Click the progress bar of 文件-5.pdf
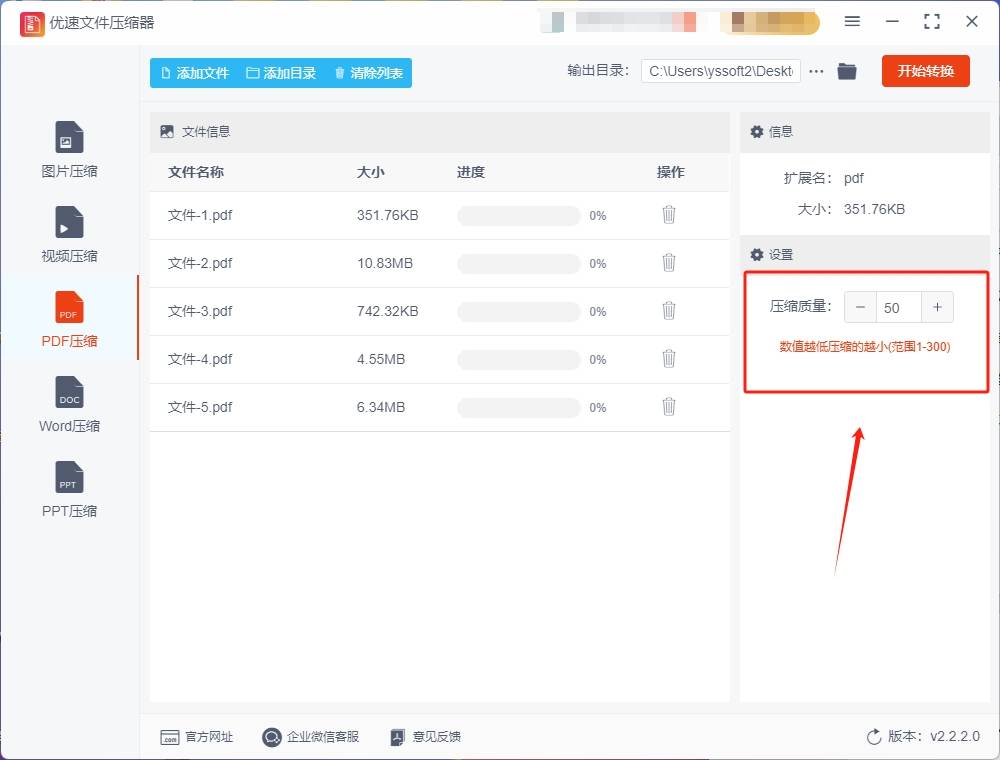The image size is (1000, 760). click(518, 407)
